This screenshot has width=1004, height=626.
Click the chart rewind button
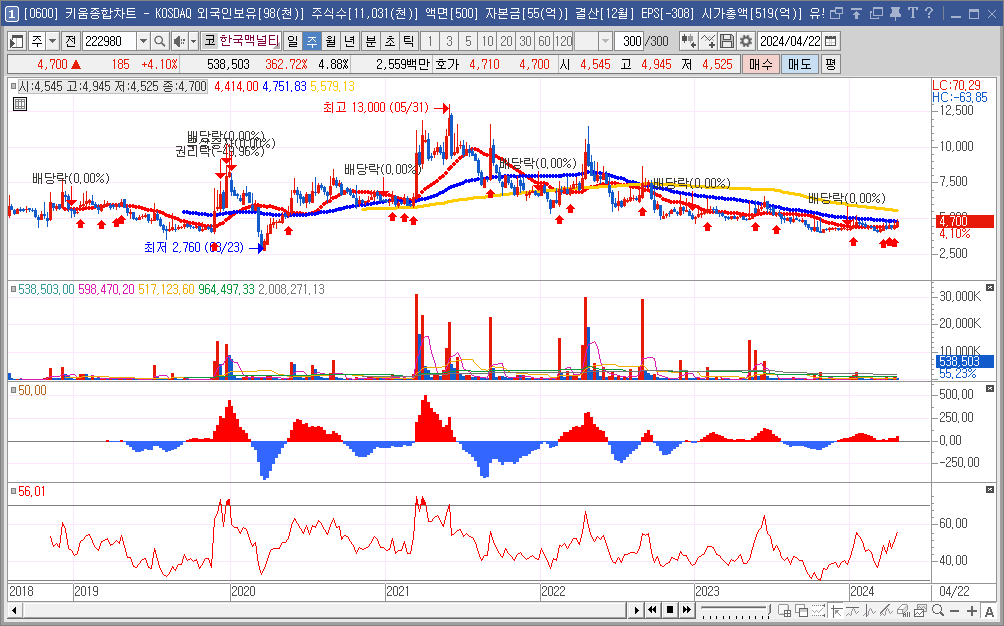click(652, 610)
